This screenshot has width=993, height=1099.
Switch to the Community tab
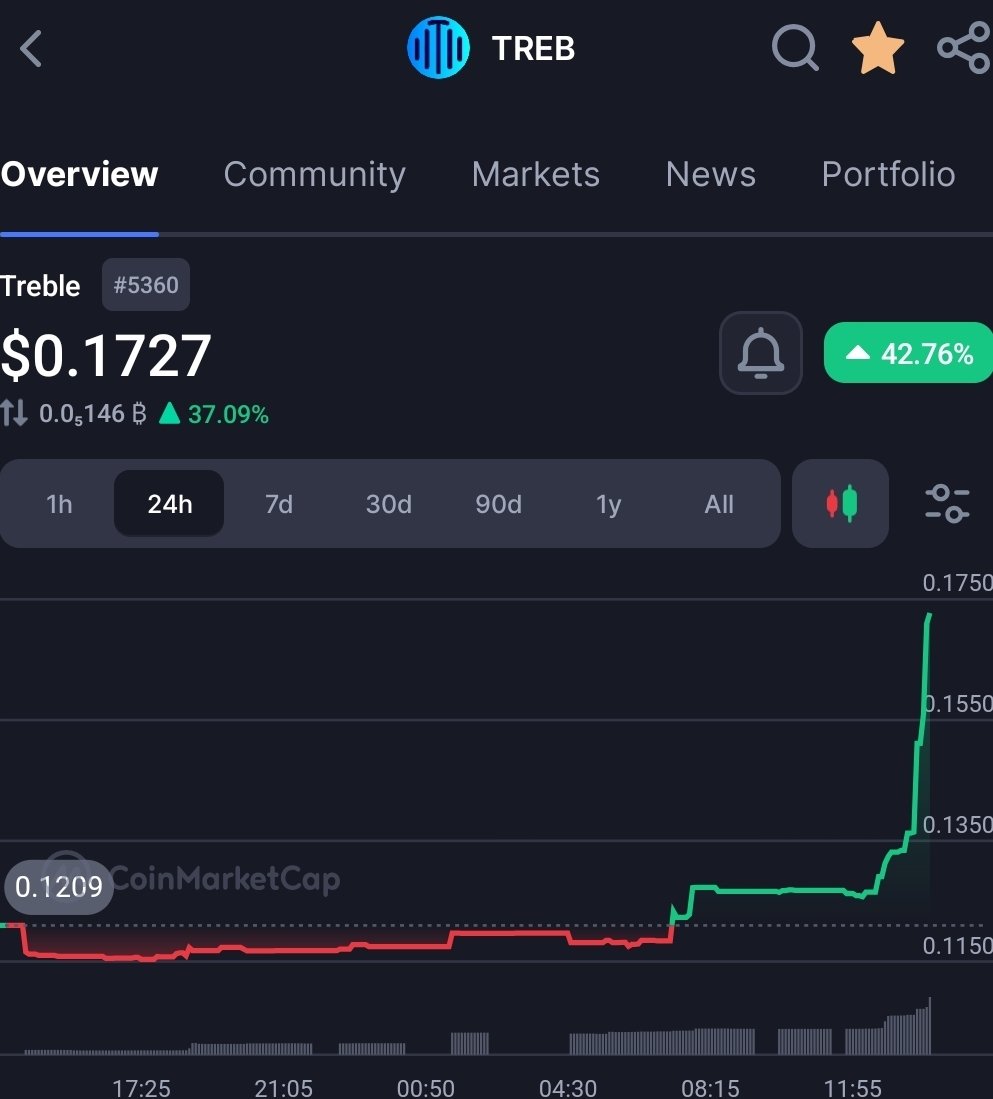[x=315, y=174]
